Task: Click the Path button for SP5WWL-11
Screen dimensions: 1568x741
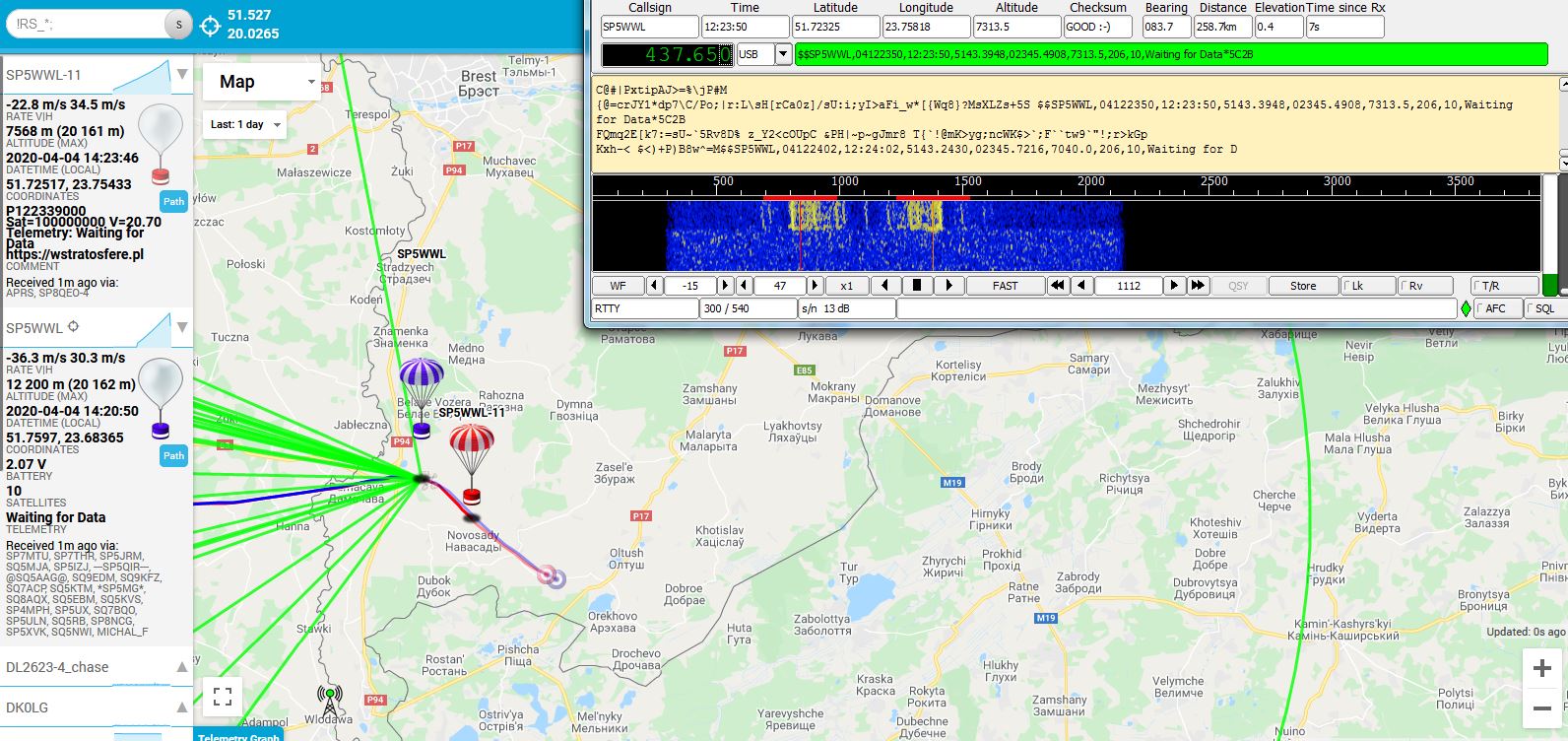Action: click(174, 201)
